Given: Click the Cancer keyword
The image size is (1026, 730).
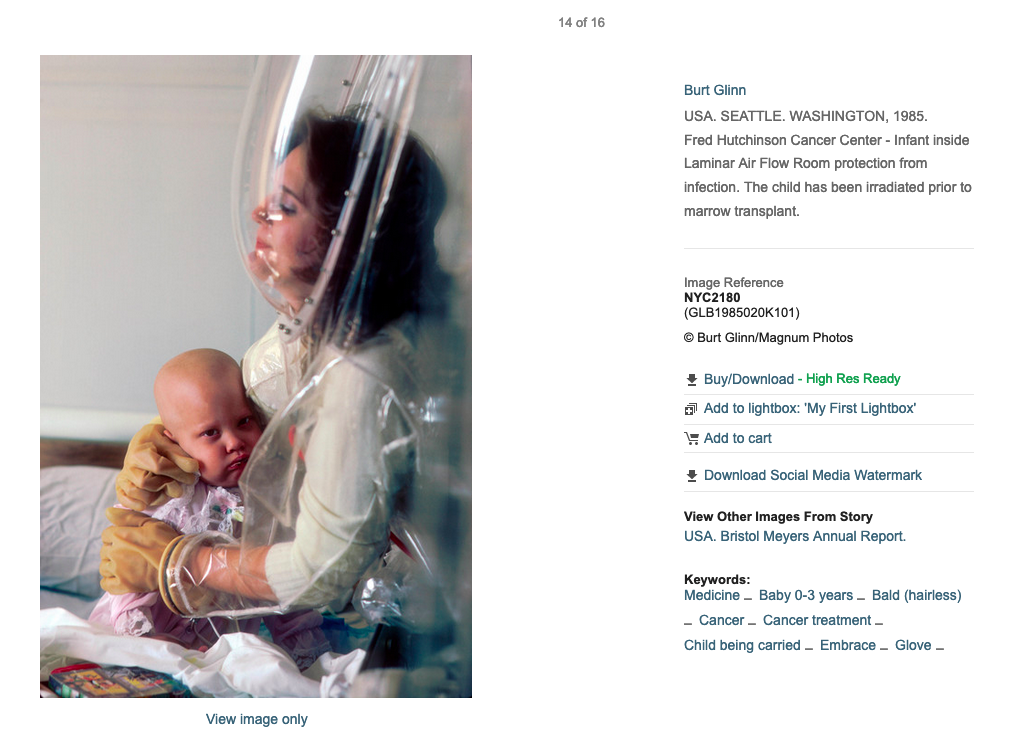Looking at the screenshot, I should [721, 620].
